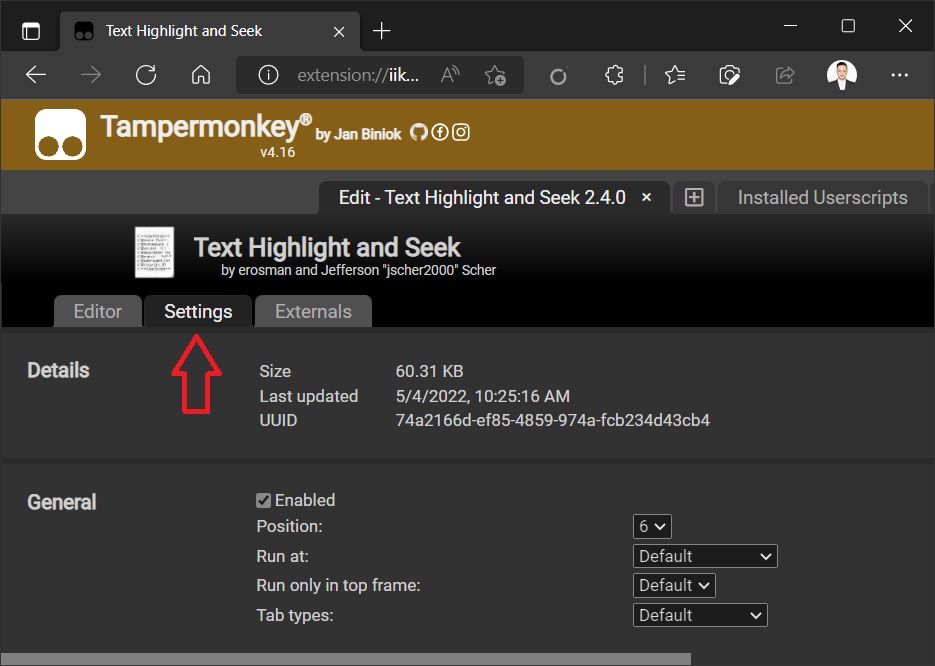Click the 60.31 KB size value
Image resolution: width=935 pixels, height=666 pixels.
429,371
